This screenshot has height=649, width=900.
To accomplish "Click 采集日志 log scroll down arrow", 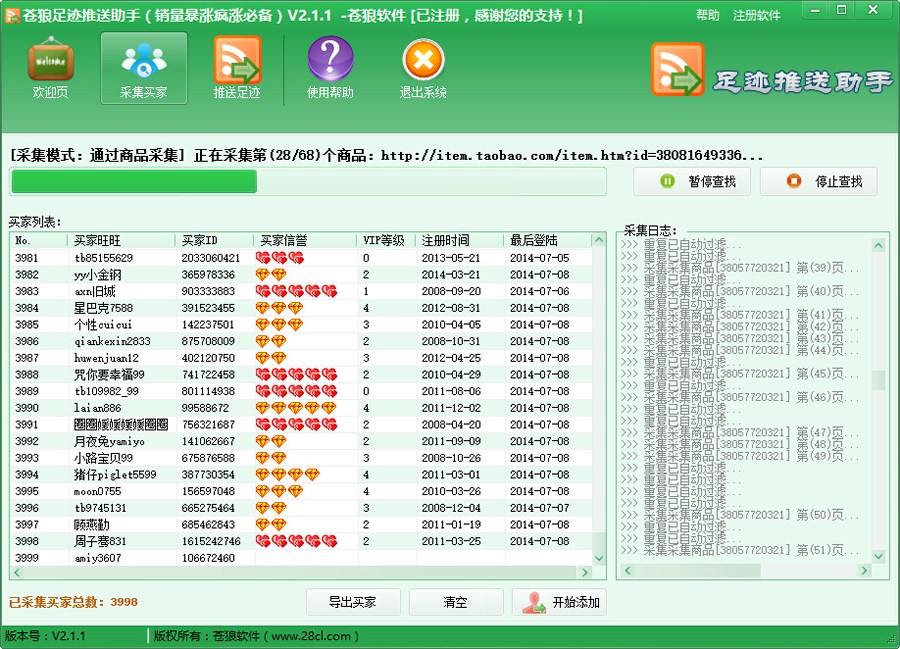I will point(878,556).
